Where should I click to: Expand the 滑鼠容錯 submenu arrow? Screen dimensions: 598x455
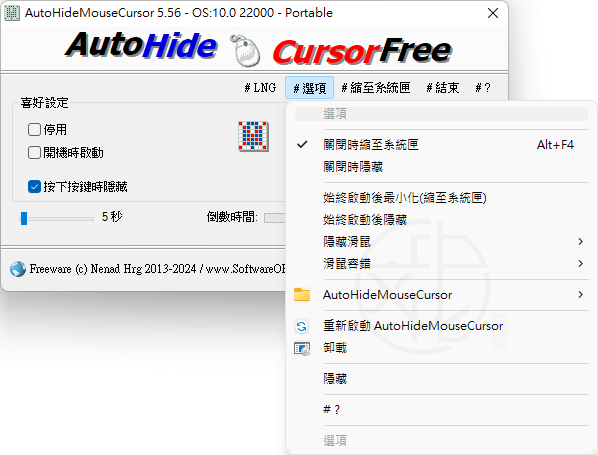click(580, 264)
